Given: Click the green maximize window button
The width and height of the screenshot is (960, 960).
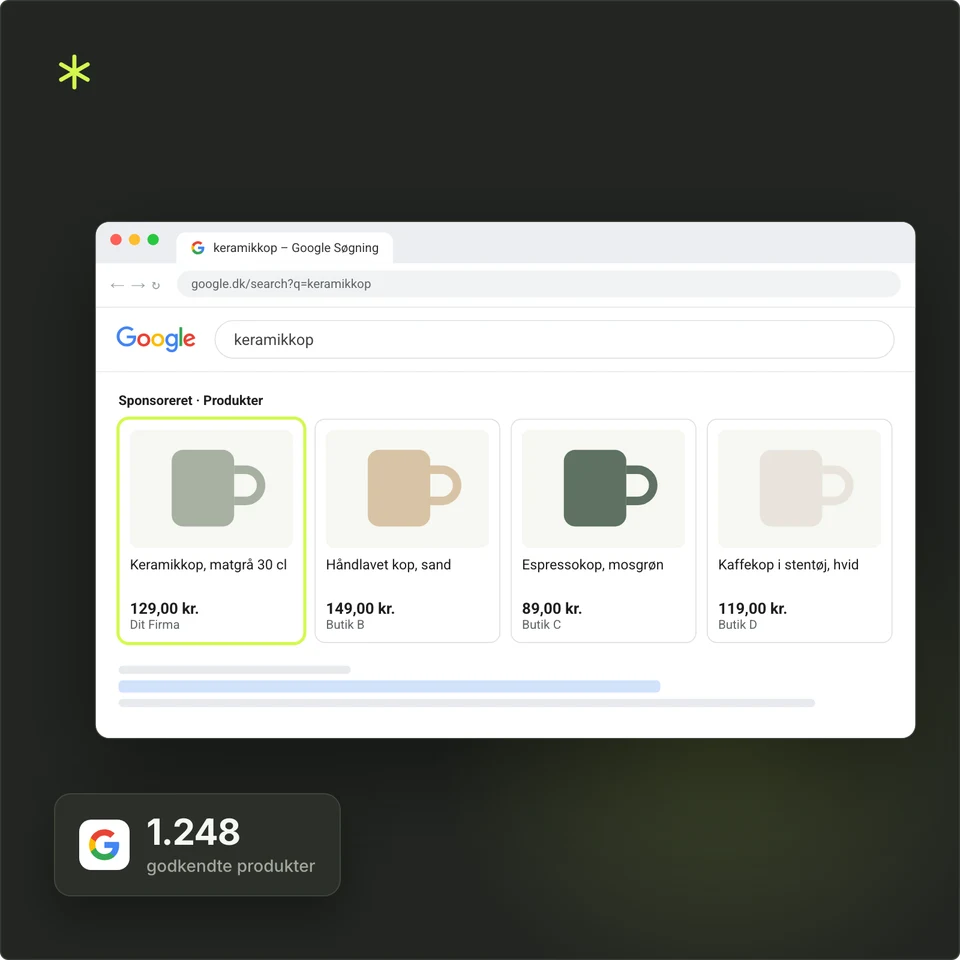Looking at the screenshot, I should 153,239.
